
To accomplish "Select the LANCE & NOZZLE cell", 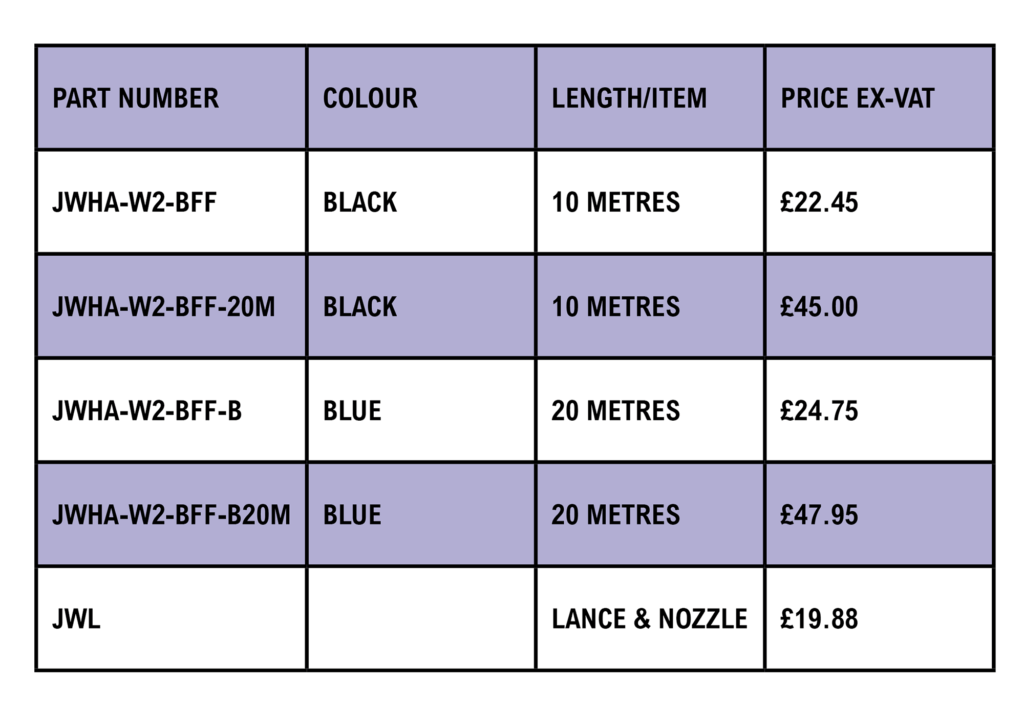I will [649, 619].
